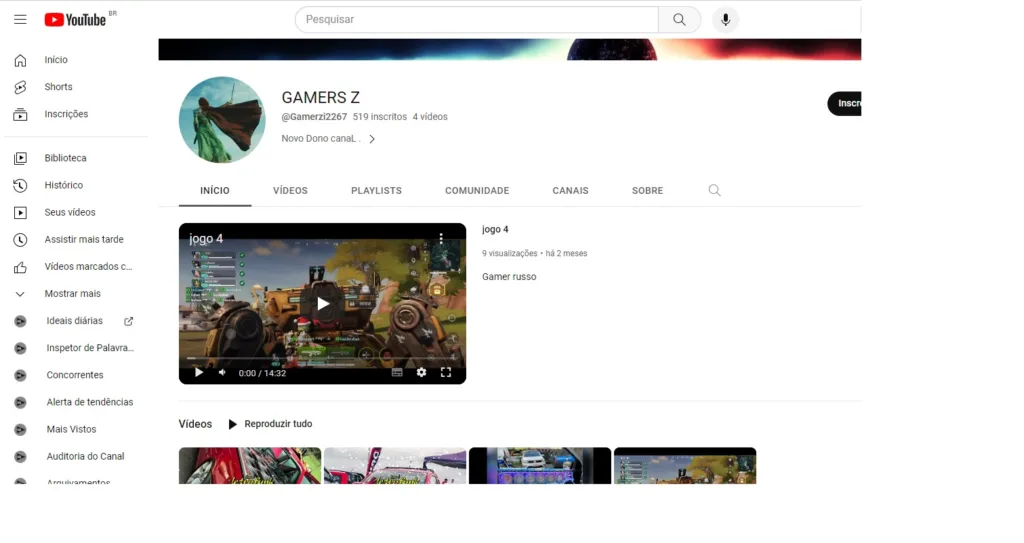Open Ideais diárias sidebar link
This screenshot has height=543, width=1024.
(x=74, y=321)
